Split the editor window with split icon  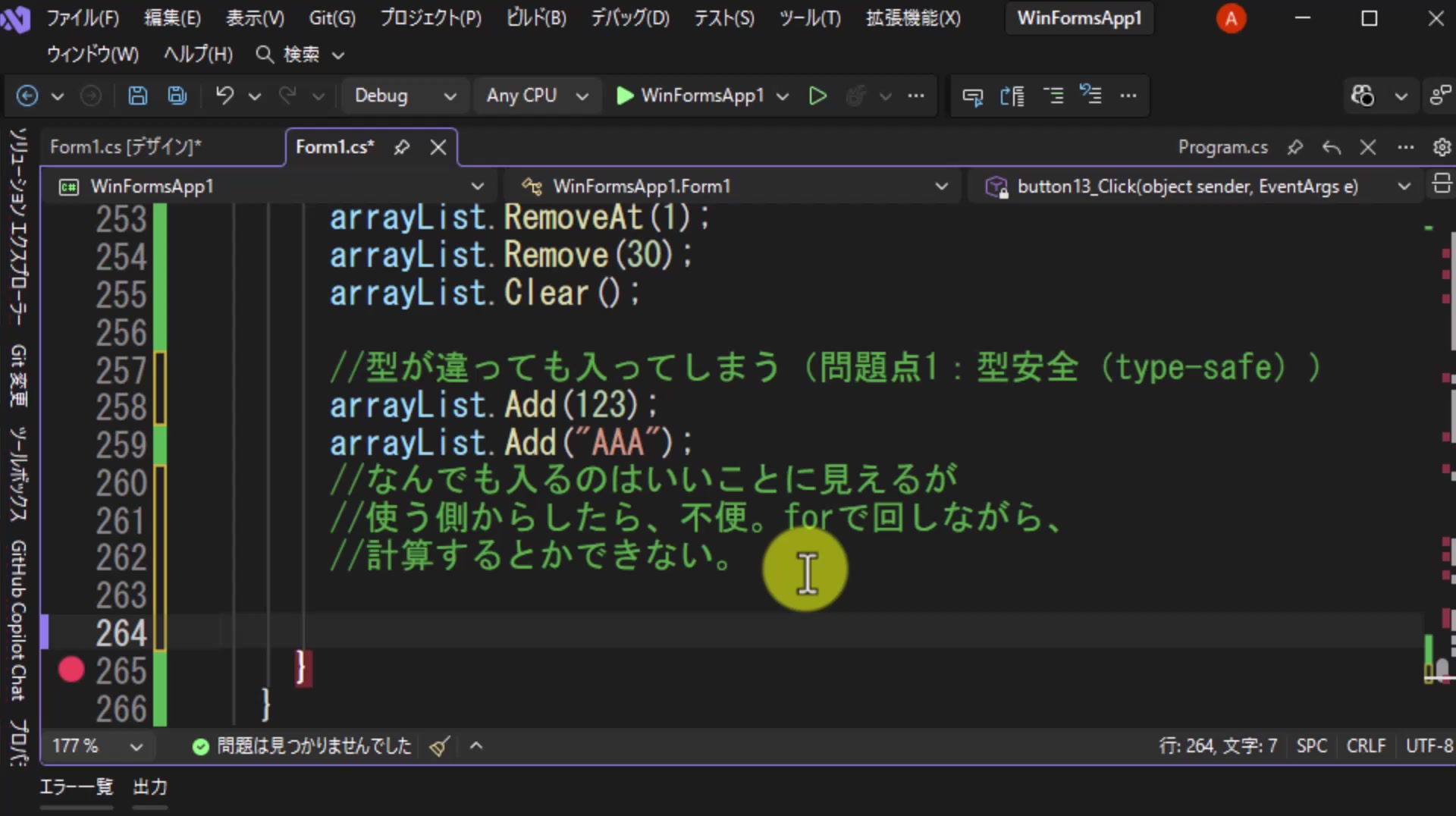click(1442, 184)
